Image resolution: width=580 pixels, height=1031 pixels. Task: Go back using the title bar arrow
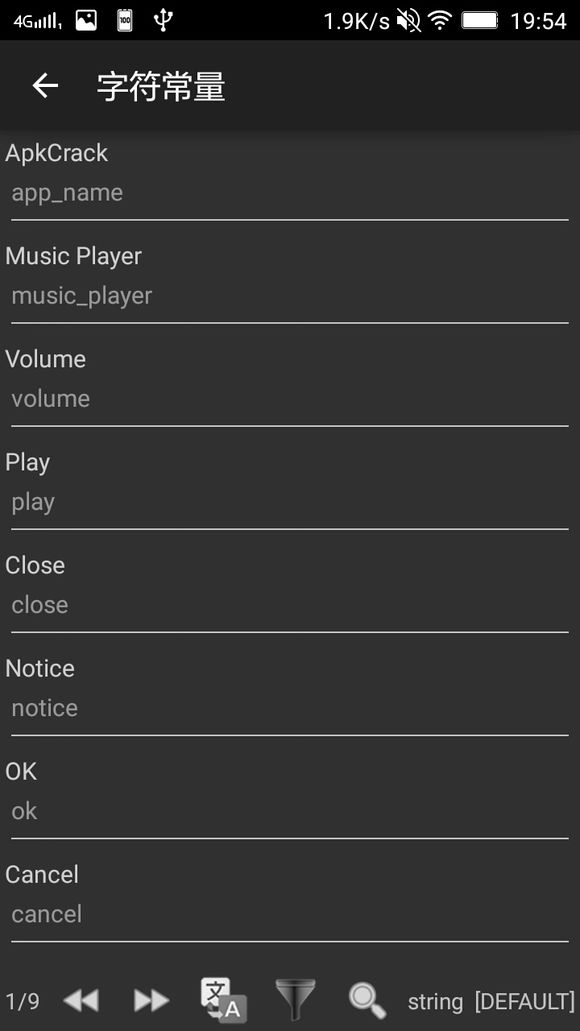[44, 86]
